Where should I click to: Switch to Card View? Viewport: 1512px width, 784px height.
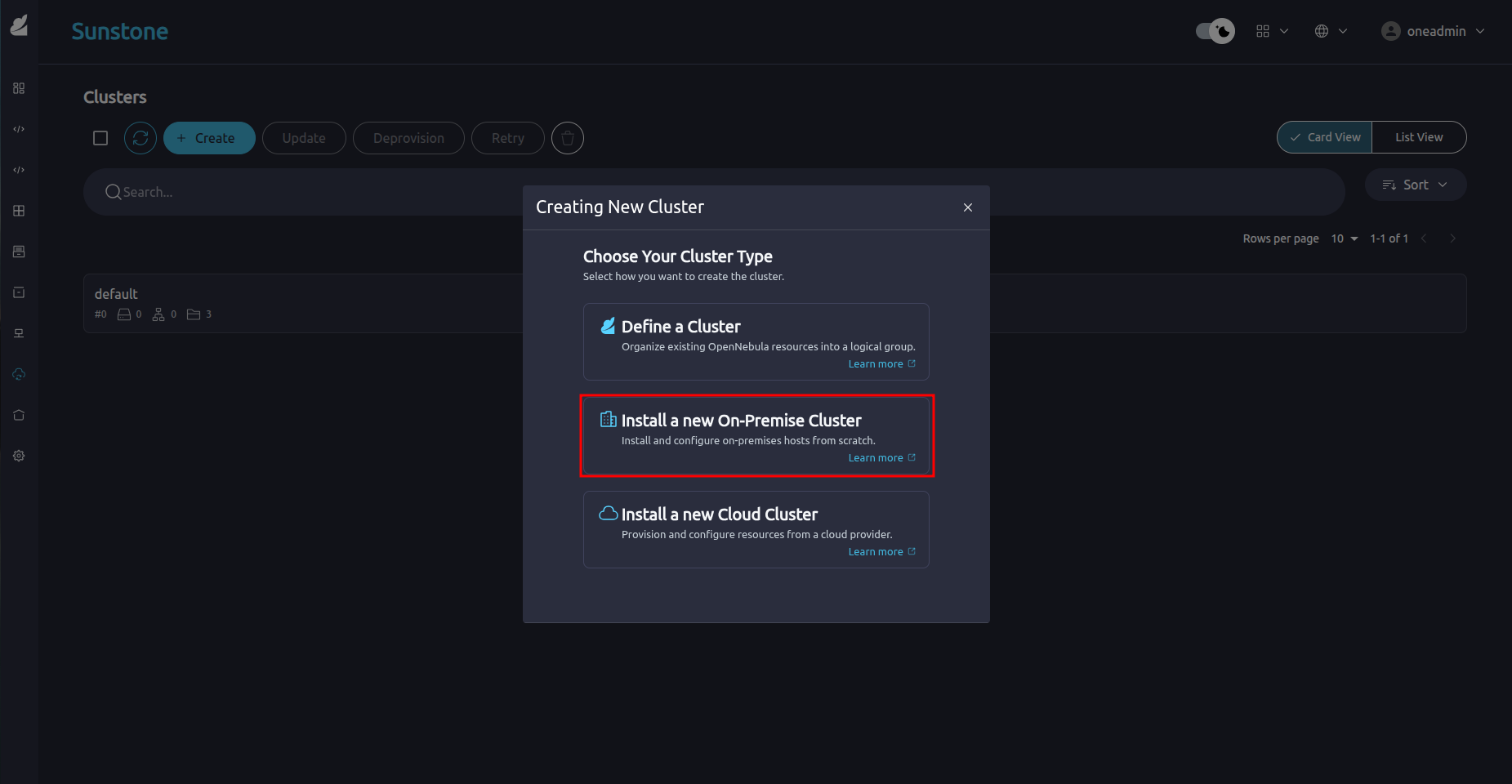click(1324, 137)
